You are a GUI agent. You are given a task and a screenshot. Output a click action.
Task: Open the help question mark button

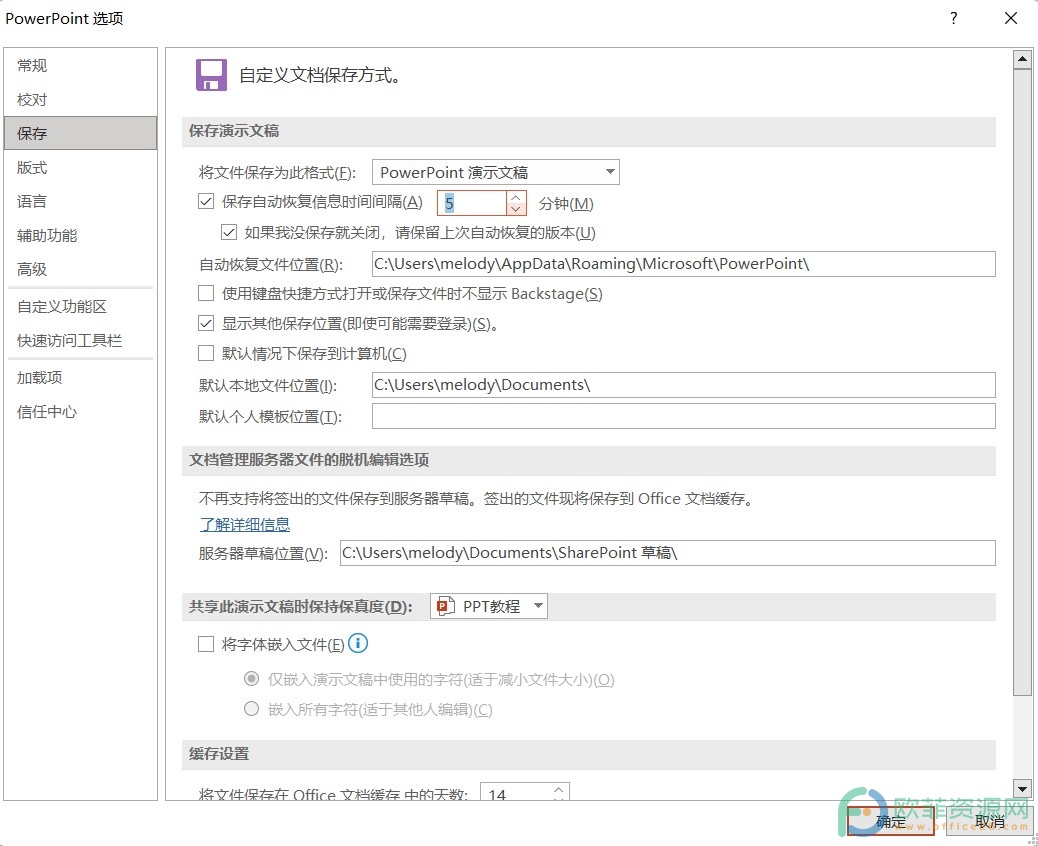[x=953, y=18]
